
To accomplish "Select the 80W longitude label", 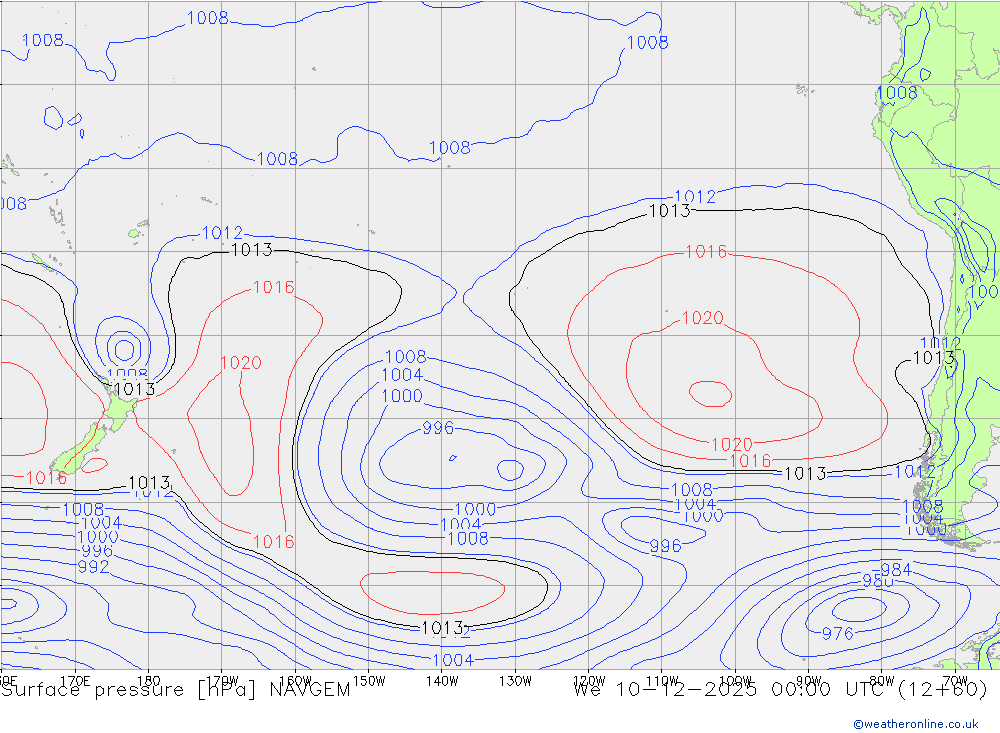I will [x=882, y=681].
